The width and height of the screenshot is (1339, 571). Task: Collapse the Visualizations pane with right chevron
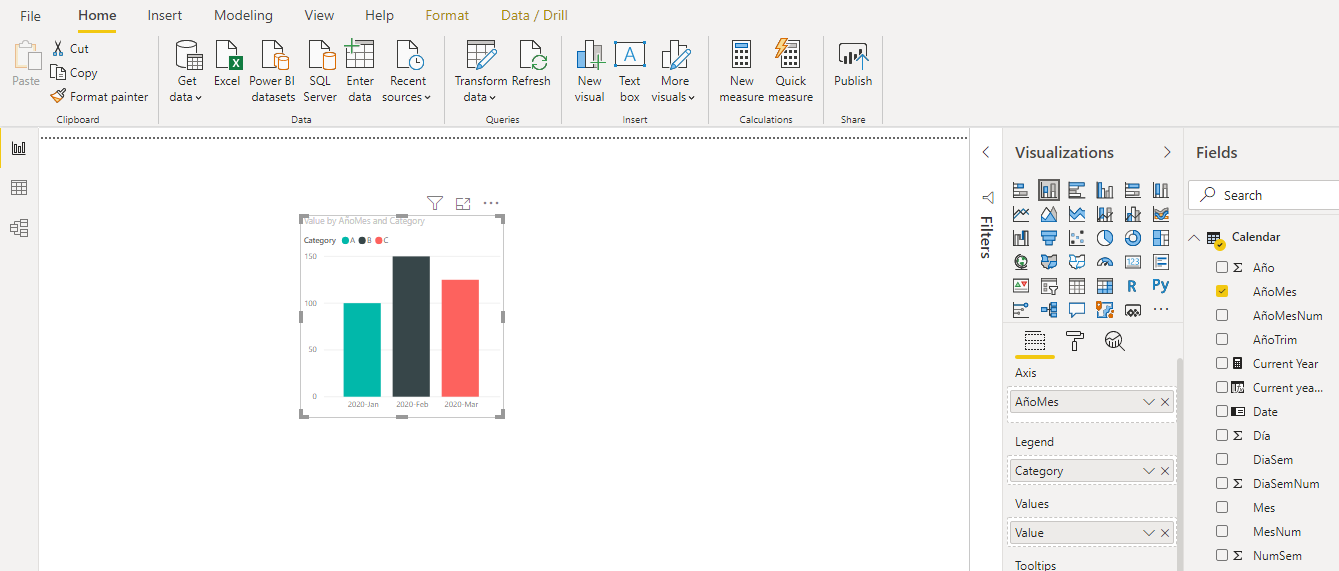[1166, 152]
